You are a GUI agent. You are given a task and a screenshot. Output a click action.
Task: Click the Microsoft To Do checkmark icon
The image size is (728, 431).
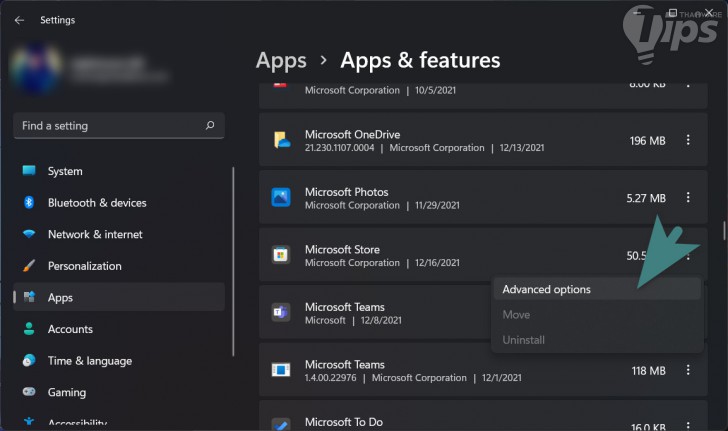(280, 424)
